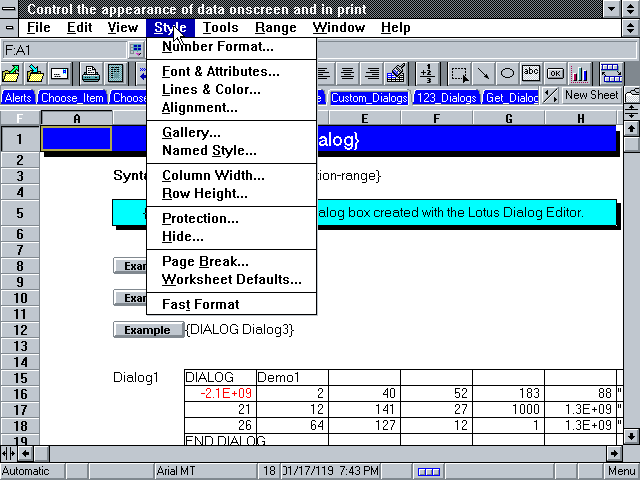Screen dimensions: 640x480
Task: Click horizontal scrollbar right arrow
Action: (614, 453)
